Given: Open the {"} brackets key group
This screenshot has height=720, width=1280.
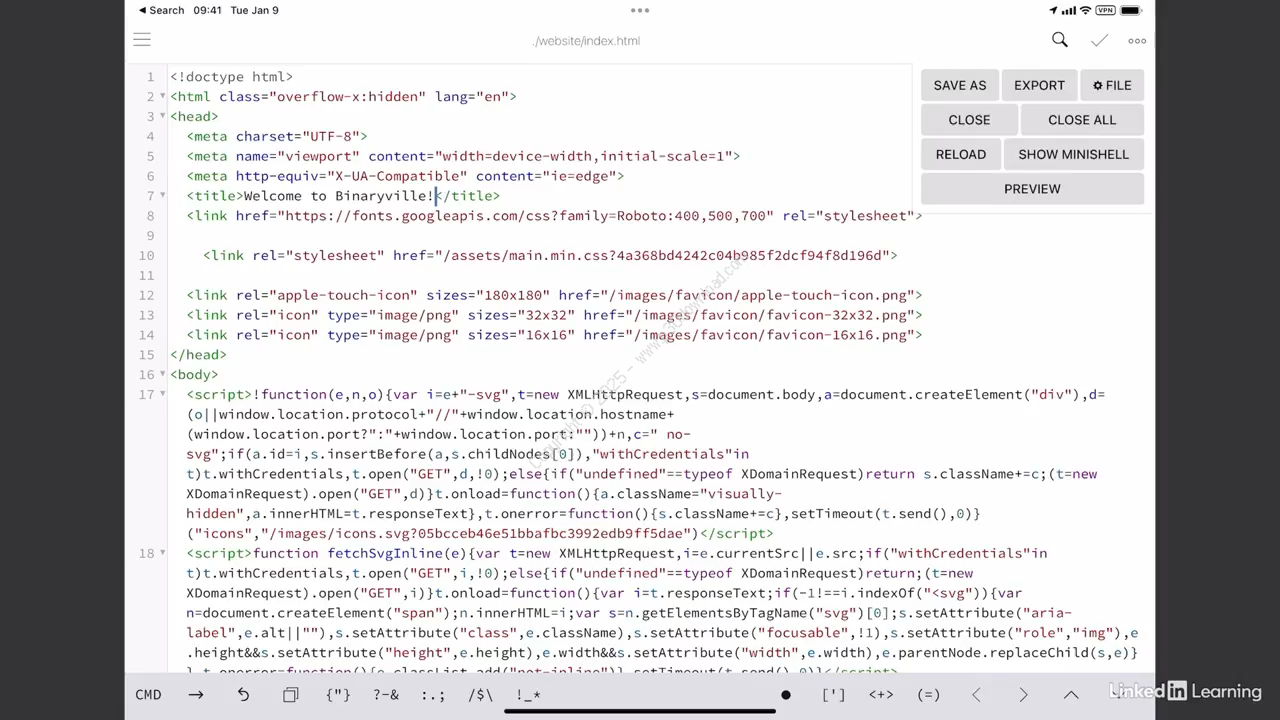Looking at the screenshot, I should [338, 695].
